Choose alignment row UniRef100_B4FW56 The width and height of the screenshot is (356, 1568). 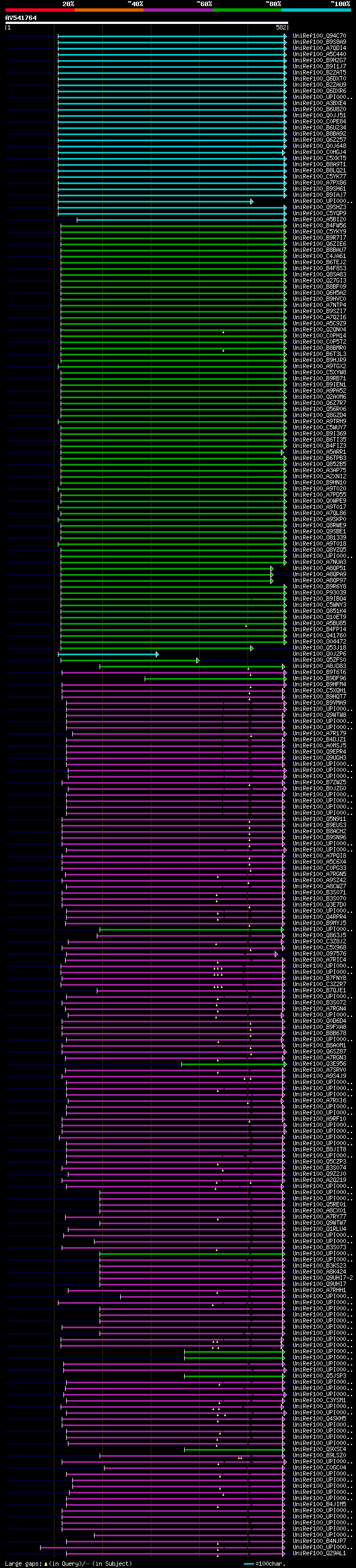pyautogui.click(x=319, y=225)
